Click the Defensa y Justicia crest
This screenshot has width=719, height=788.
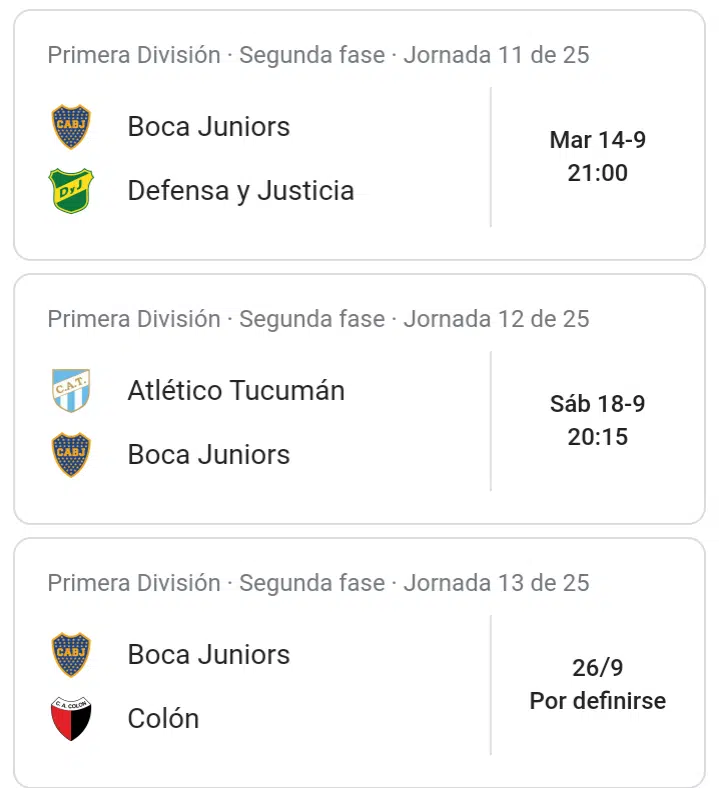[x=71, y=191]
